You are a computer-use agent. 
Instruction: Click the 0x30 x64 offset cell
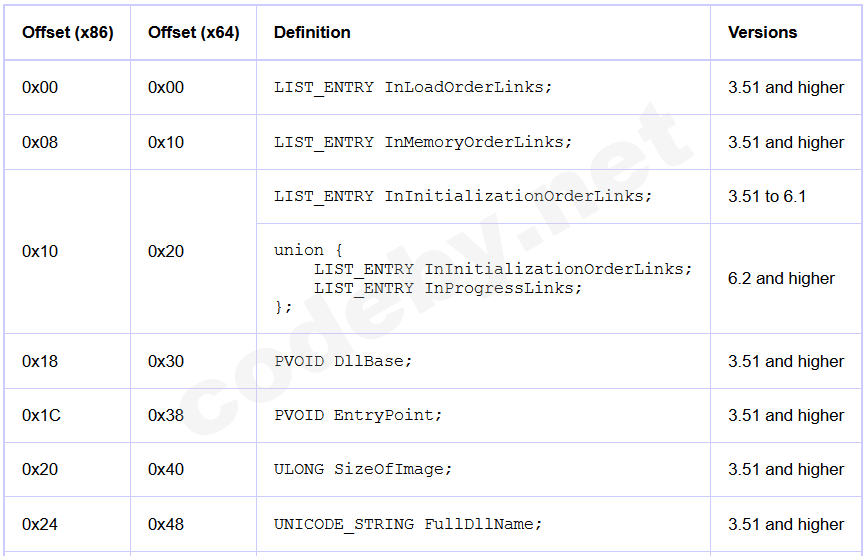(x=166, y=362)
